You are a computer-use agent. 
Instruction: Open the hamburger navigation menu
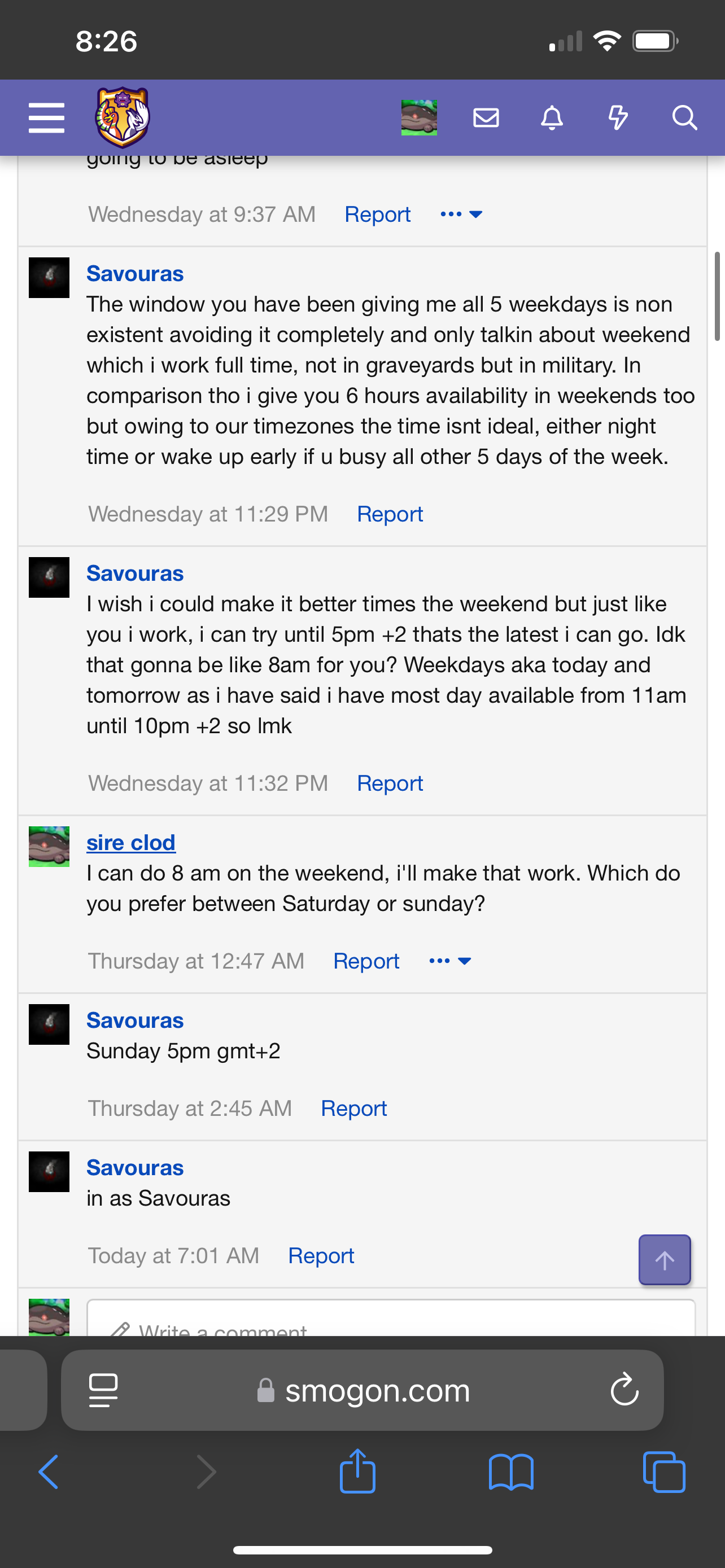point(46,117)
